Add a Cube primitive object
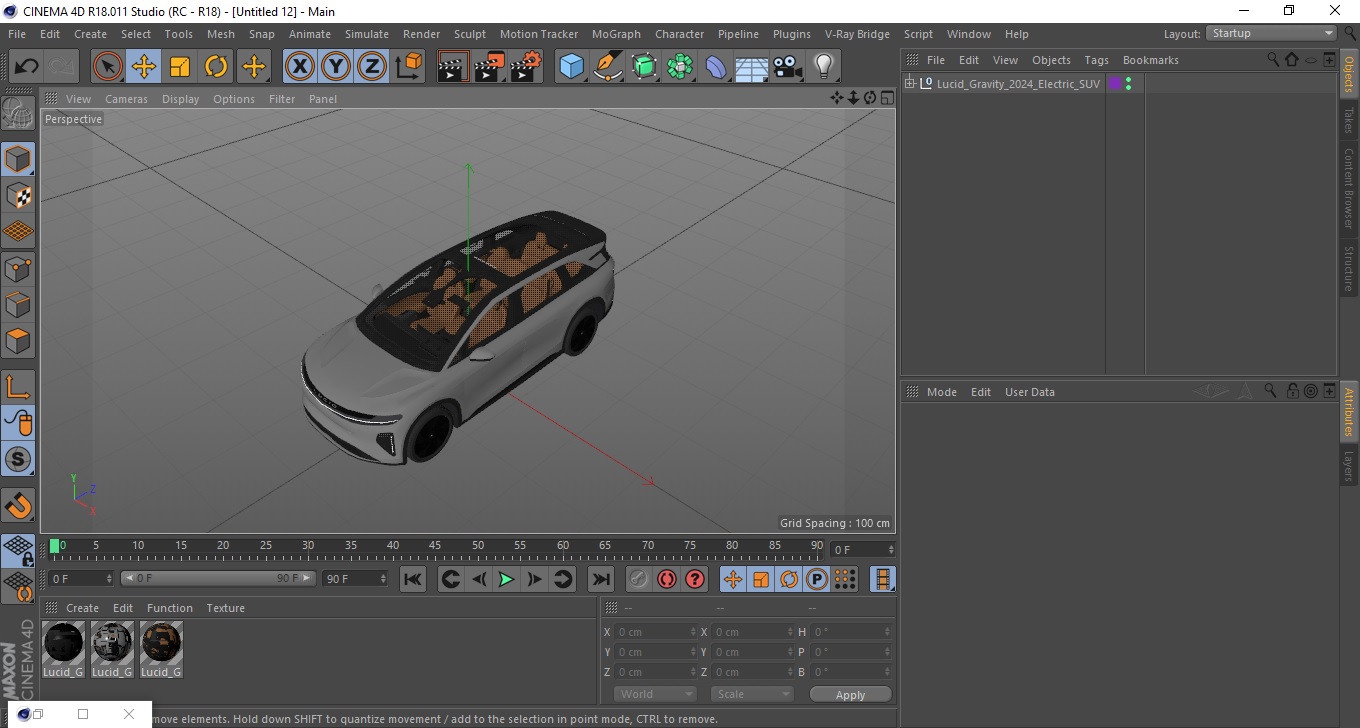Image resolution: width=1360 pixels, height=728 pixels. 571,67
